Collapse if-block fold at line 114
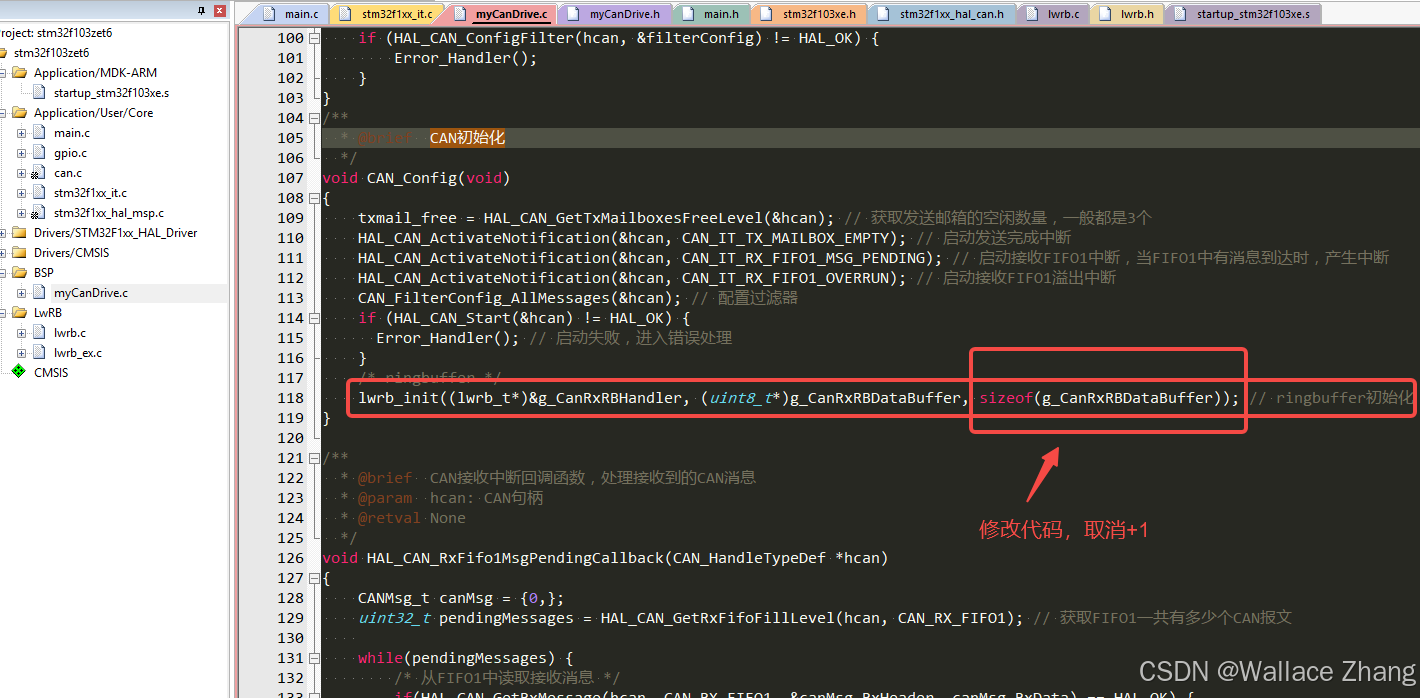This screenshot has height=698, width=1420. click(315, 318)
